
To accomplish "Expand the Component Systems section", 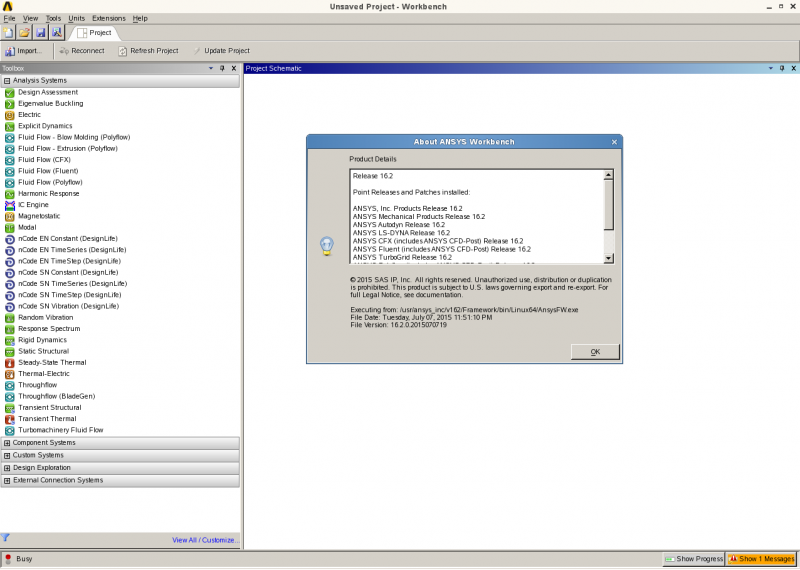I will [7, 443].
